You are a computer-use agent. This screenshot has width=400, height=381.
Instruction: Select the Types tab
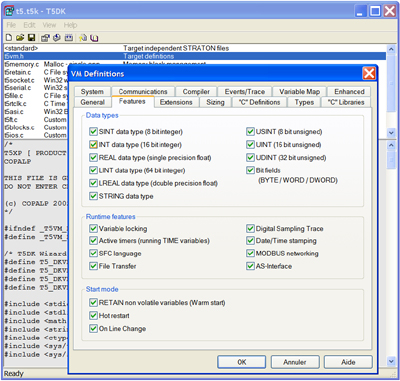[x=304, y=102]
